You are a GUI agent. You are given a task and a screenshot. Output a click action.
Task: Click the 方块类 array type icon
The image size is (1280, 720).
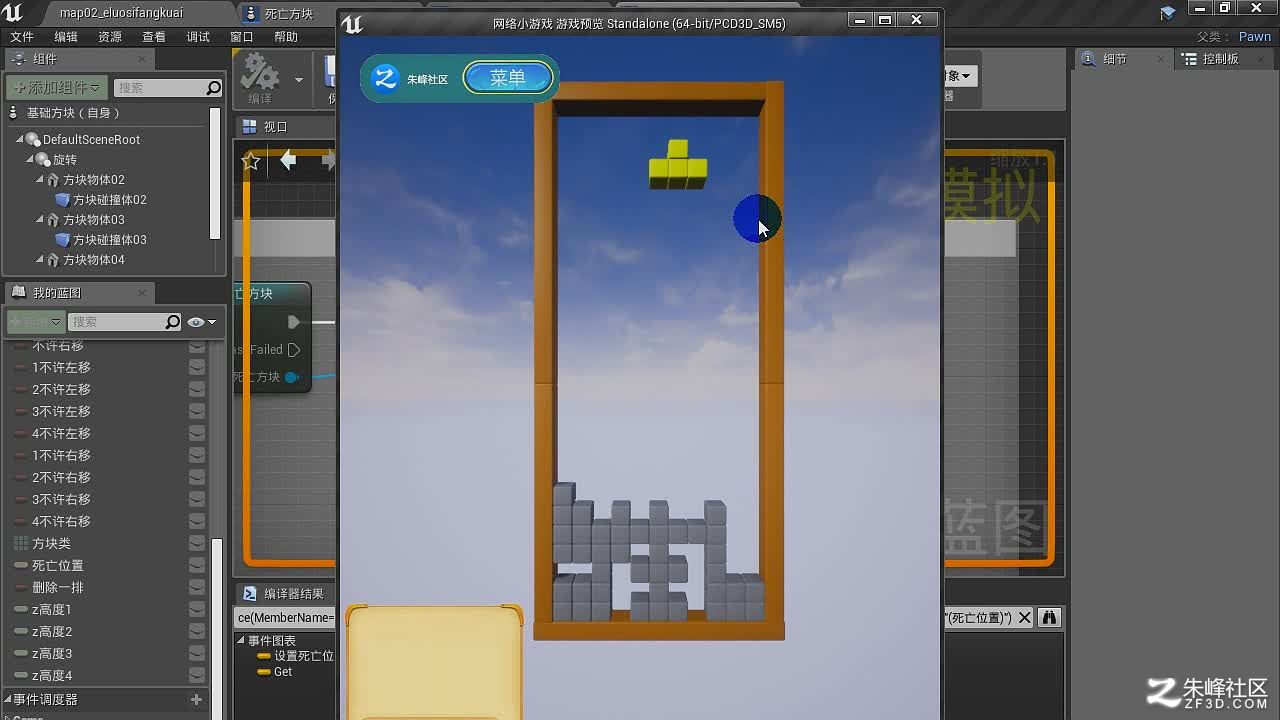coord(21,544)
